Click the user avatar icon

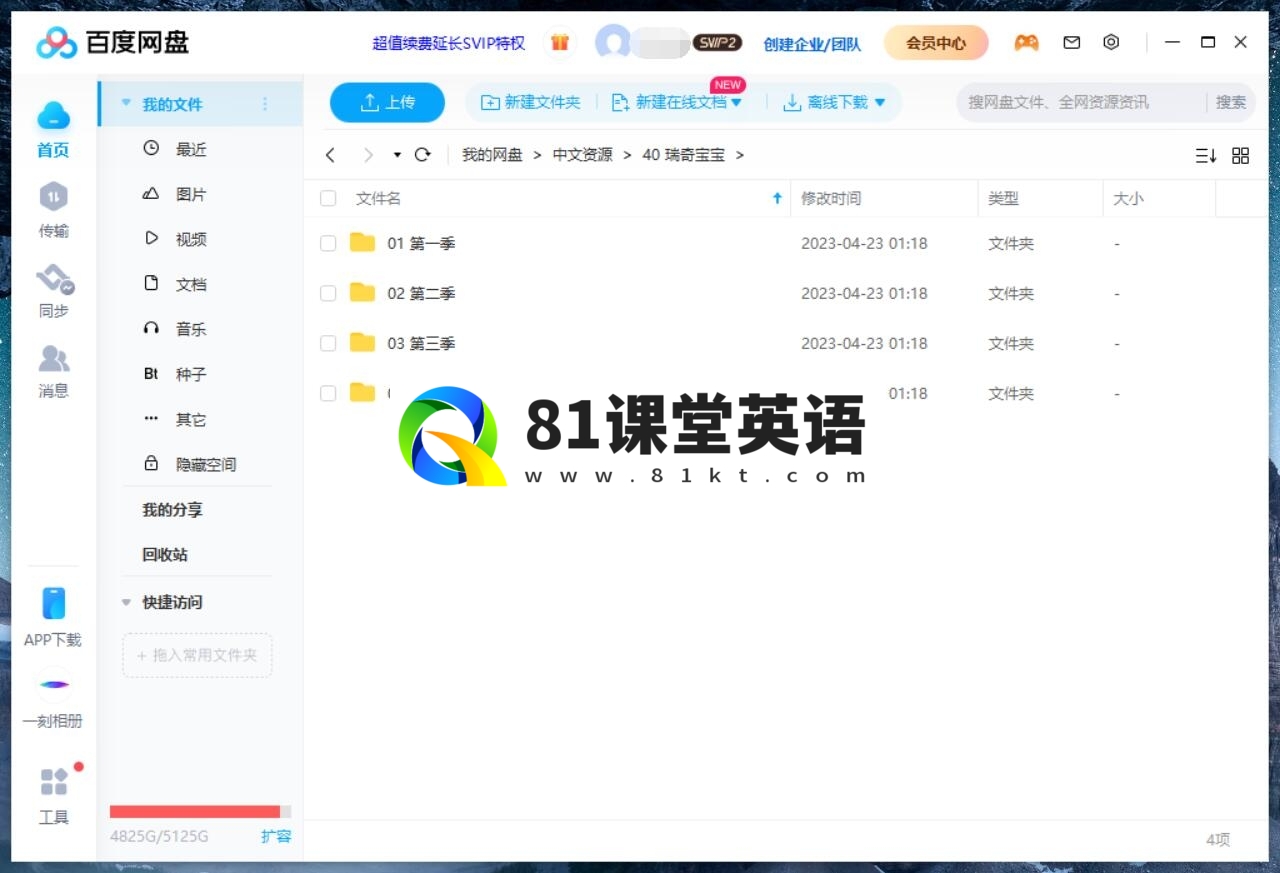pyautogui.click(x=612, y=42)
